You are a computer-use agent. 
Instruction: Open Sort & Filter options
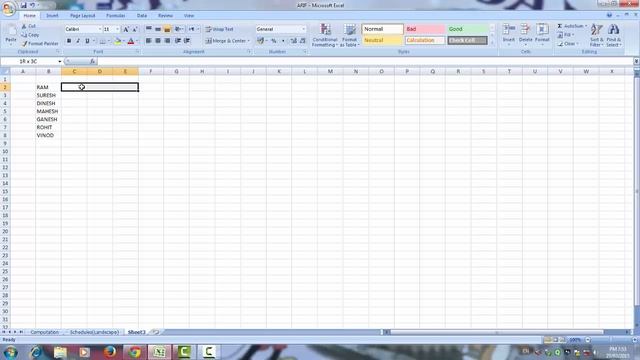pos(597,36)
